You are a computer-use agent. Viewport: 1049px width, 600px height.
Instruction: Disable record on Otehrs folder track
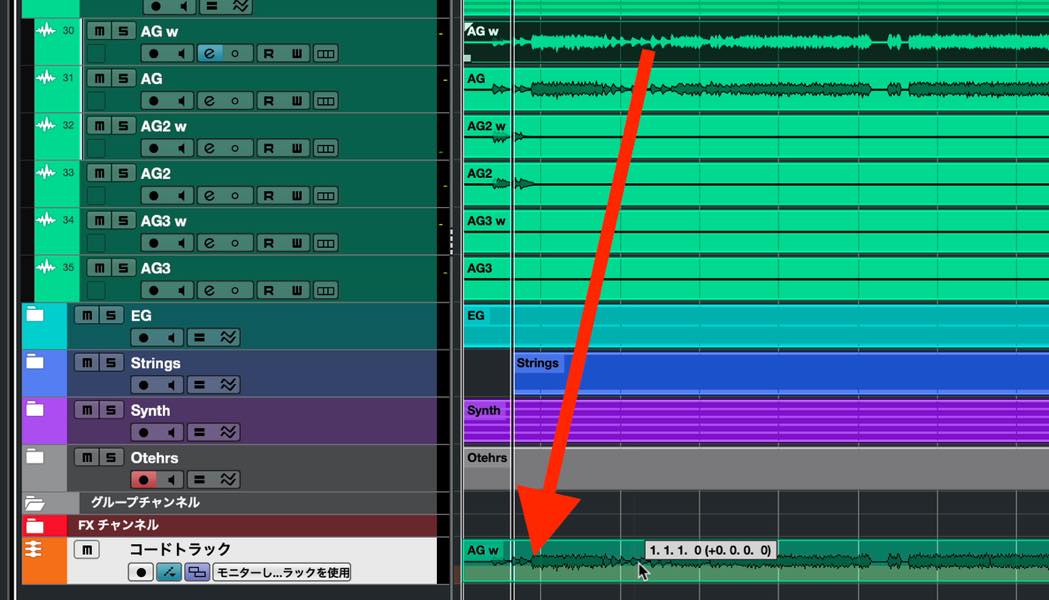tap(143, 480)
